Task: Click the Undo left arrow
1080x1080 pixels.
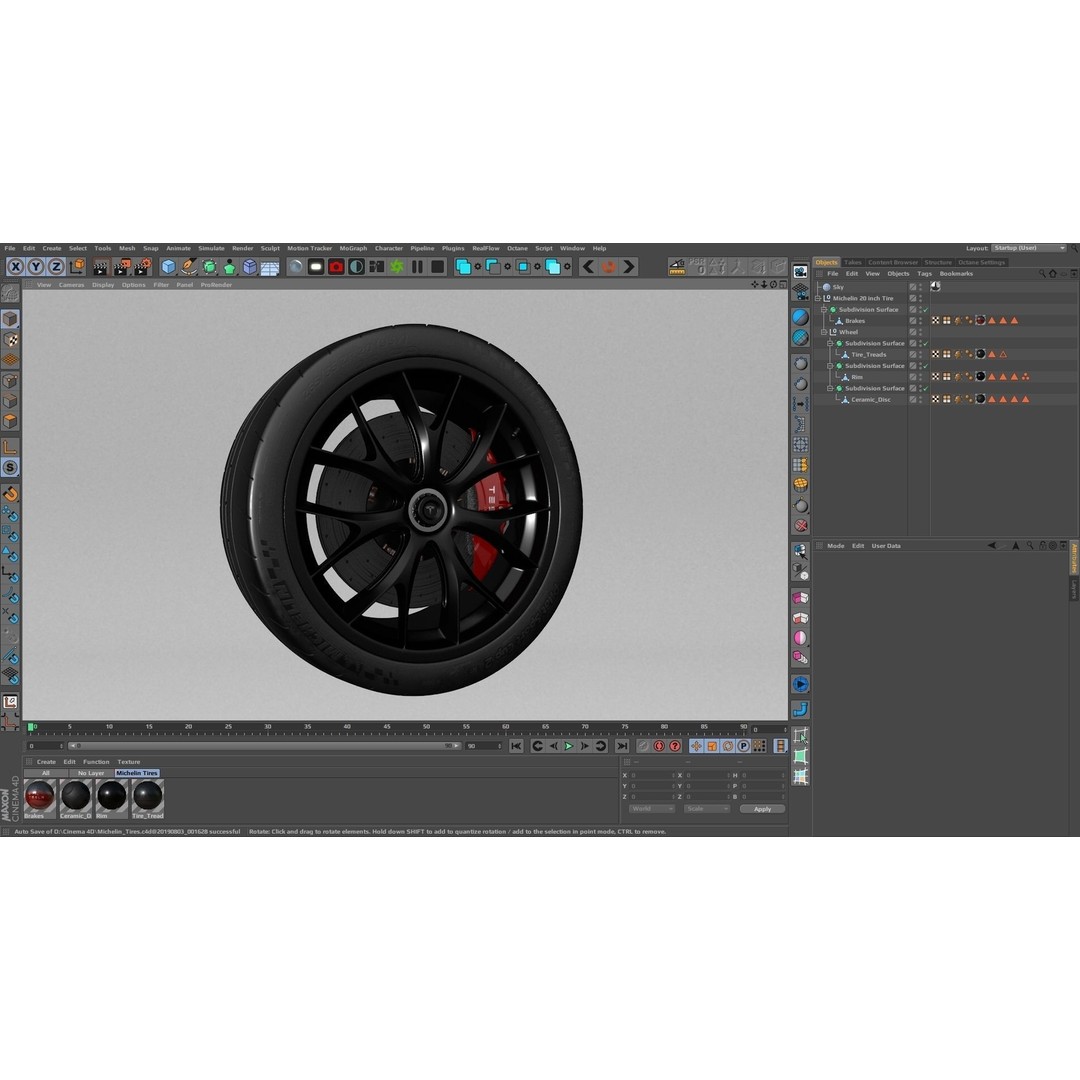Action: coord(588,267)
